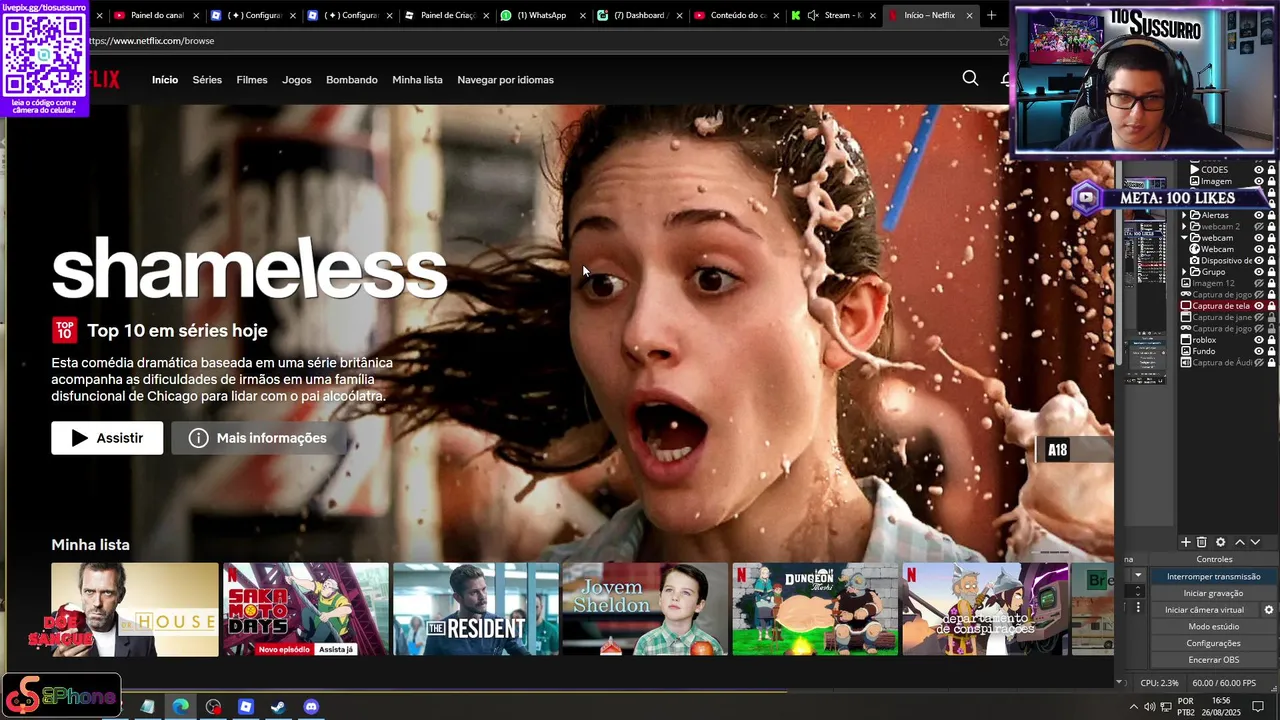Open OBS source properties gear icon
Image resolution: width=1280 pixels, height=720 pixels.
tap(1220, 542)
